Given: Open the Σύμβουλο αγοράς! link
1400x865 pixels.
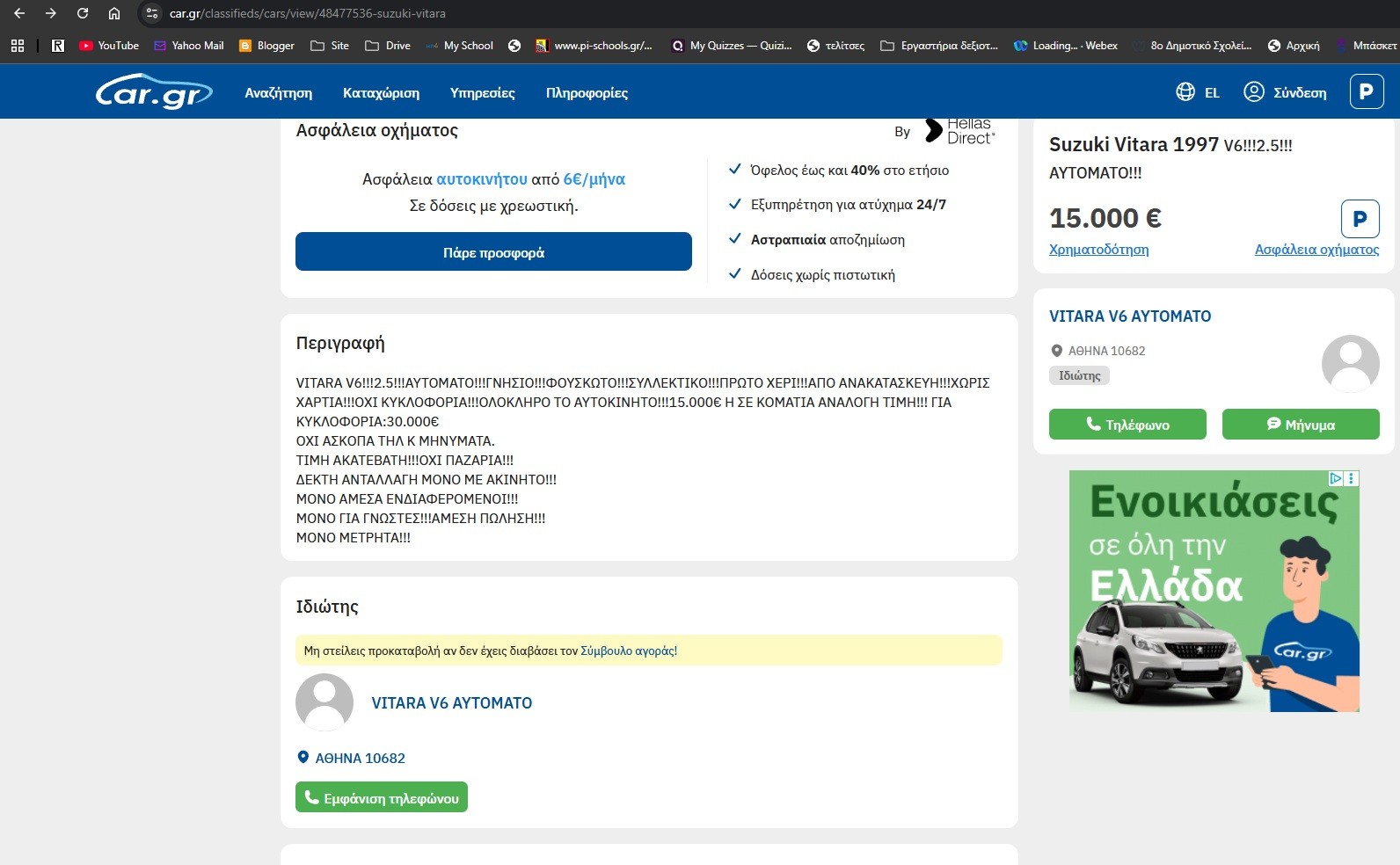Looking at the screenshot, I should [629, 651].
